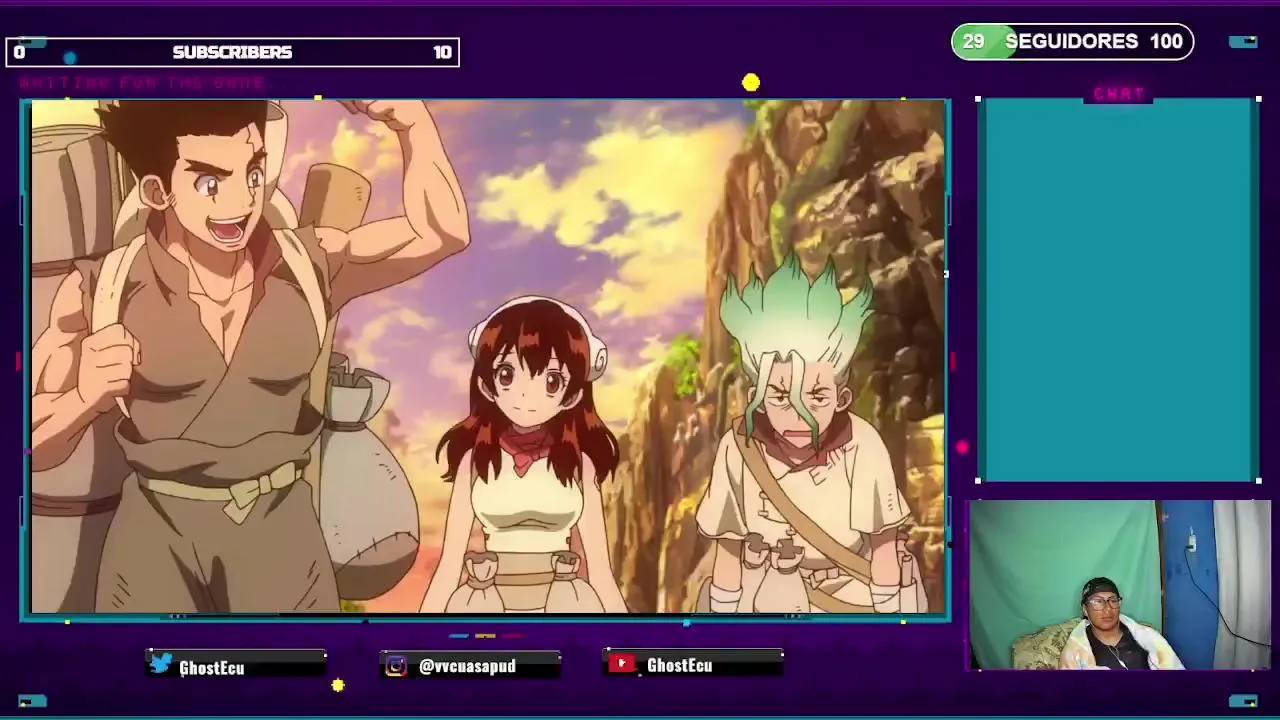Select the YouTube GhostEcu channel name
This screenshot has height=720, width=1280.
[x=679, y=665]
